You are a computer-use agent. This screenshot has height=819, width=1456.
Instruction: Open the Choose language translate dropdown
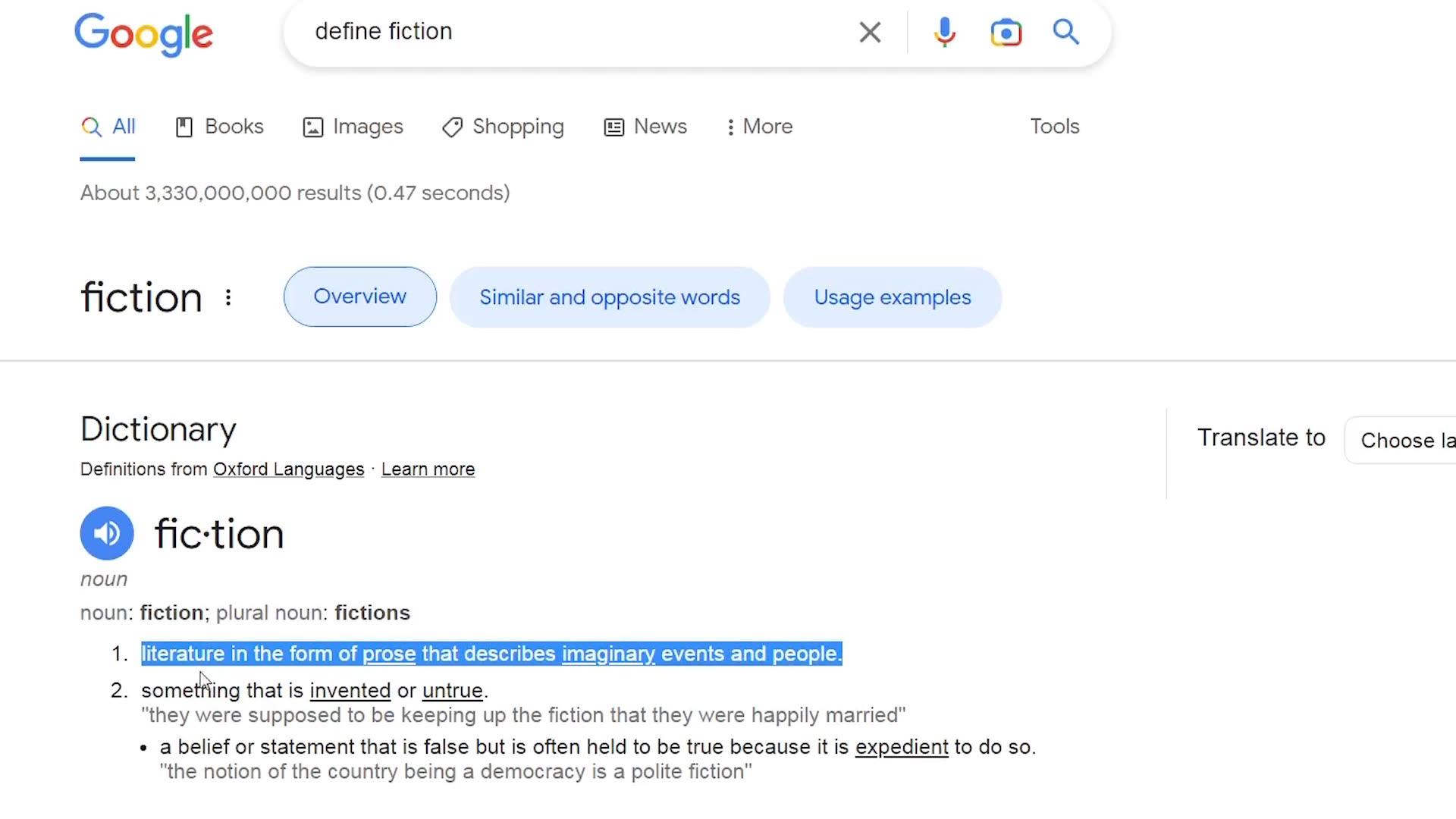coord(1403,440)
